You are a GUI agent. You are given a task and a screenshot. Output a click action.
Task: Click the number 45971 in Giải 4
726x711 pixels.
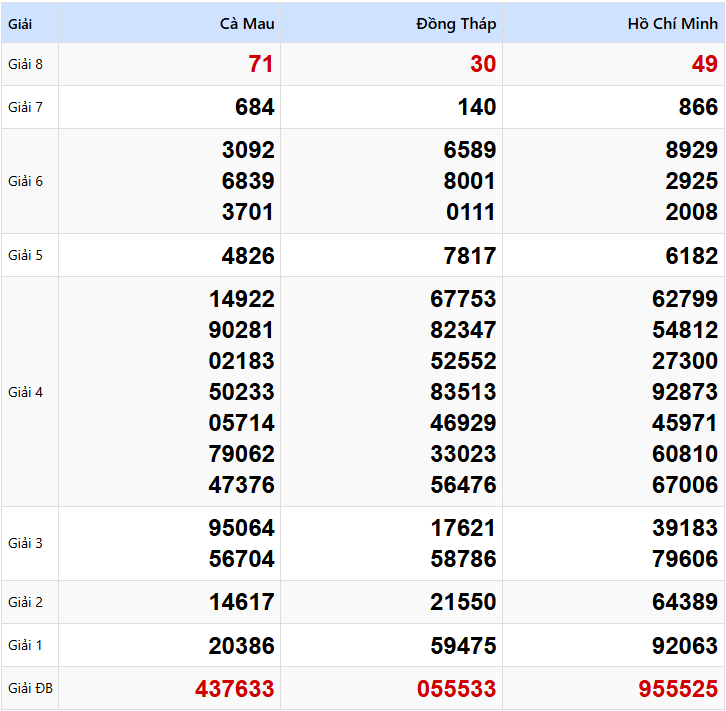(x=685, y=423)
